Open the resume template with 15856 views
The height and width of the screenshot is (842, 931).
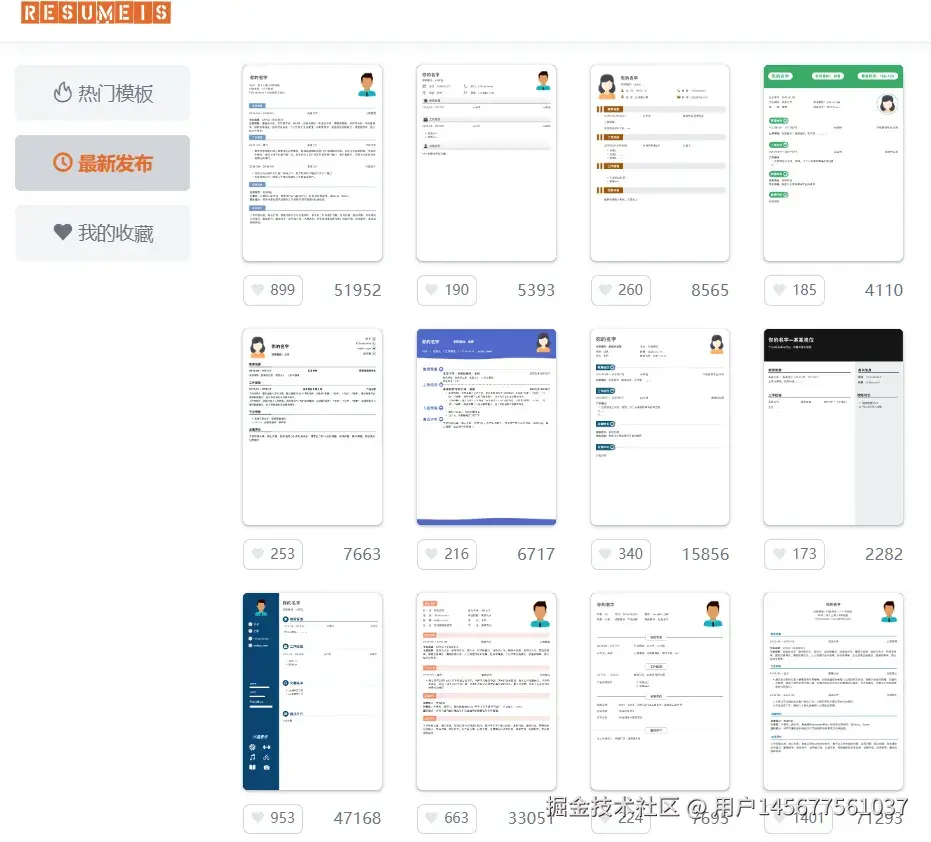coord(660,427)
